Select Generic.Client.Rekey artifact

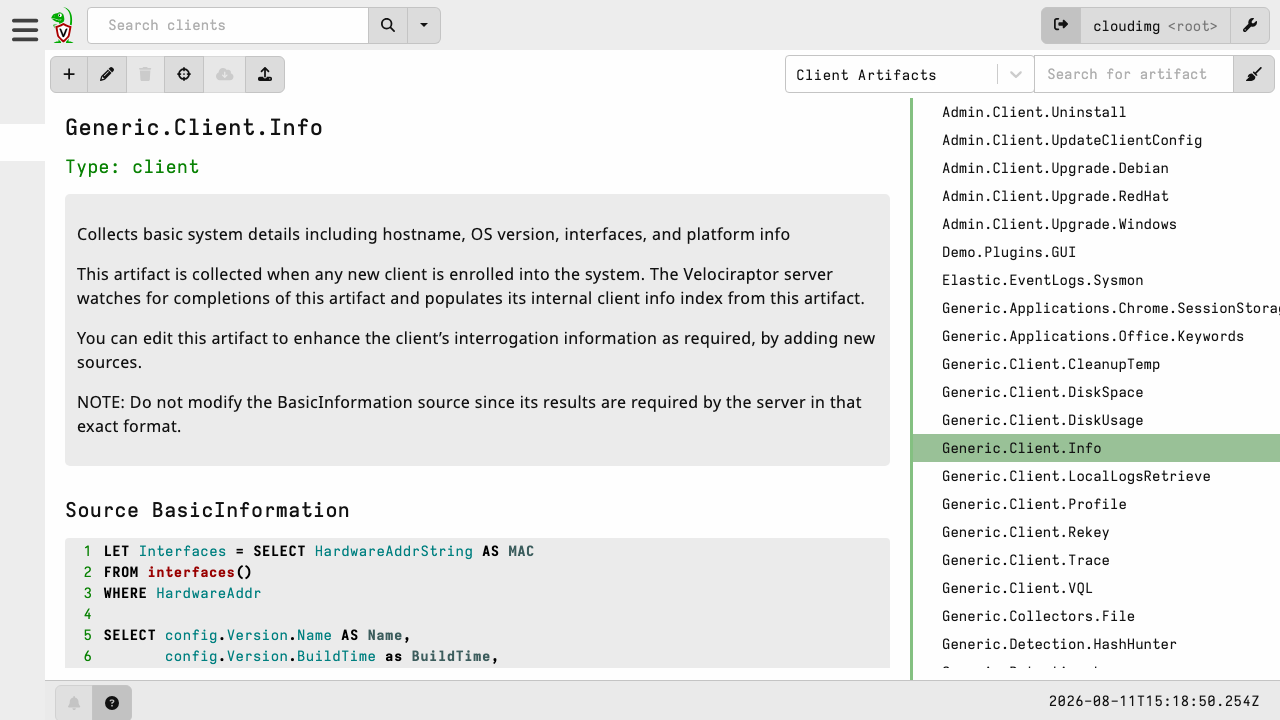coord(1096,532)
